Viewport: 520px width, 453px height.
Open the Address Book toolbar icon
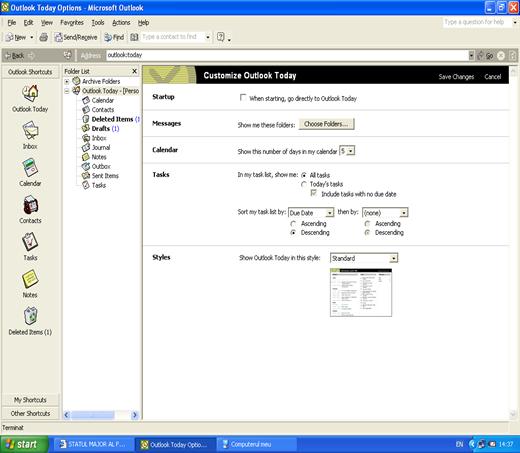coord(134,37)
